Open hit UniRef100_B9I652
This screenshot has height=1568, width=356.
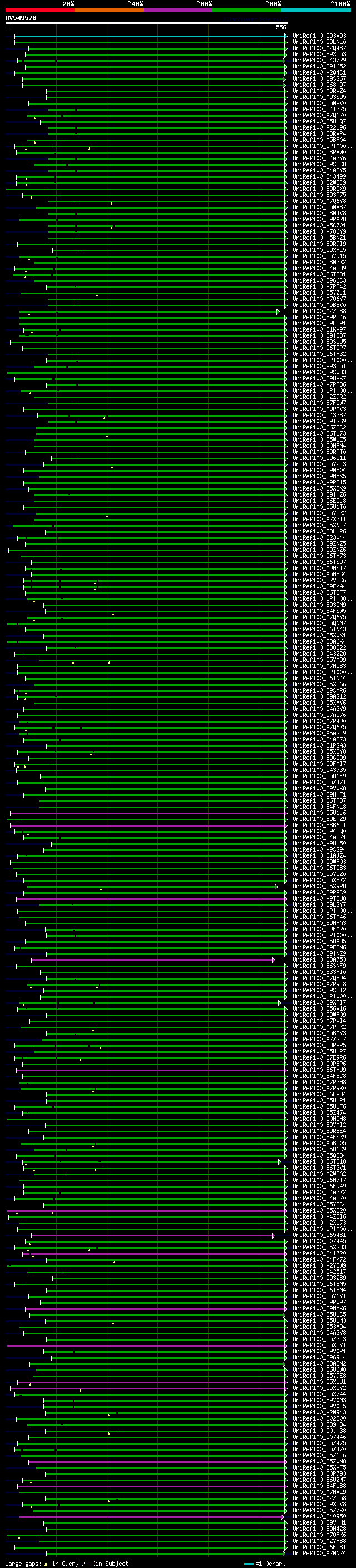point(319,66)
